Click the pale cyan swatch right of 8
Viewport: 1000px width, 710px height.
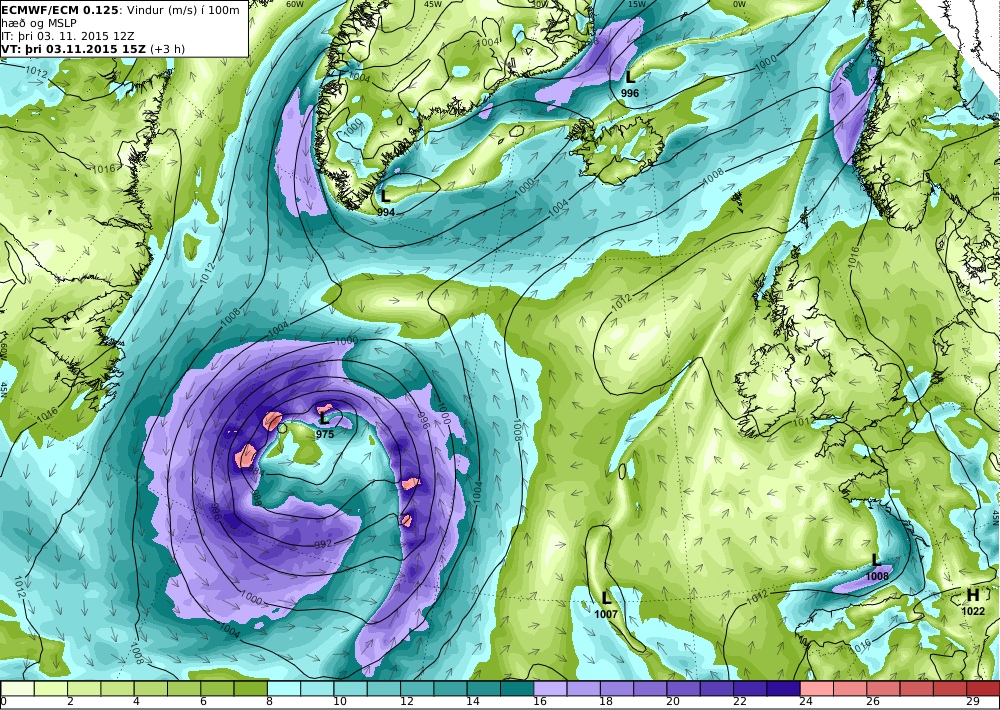(283, 688)
